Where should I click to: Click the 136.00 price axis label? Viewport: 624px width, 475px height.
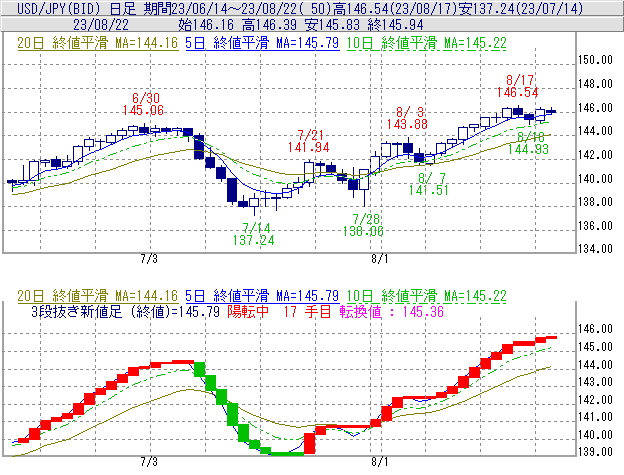tap(595, 226)
